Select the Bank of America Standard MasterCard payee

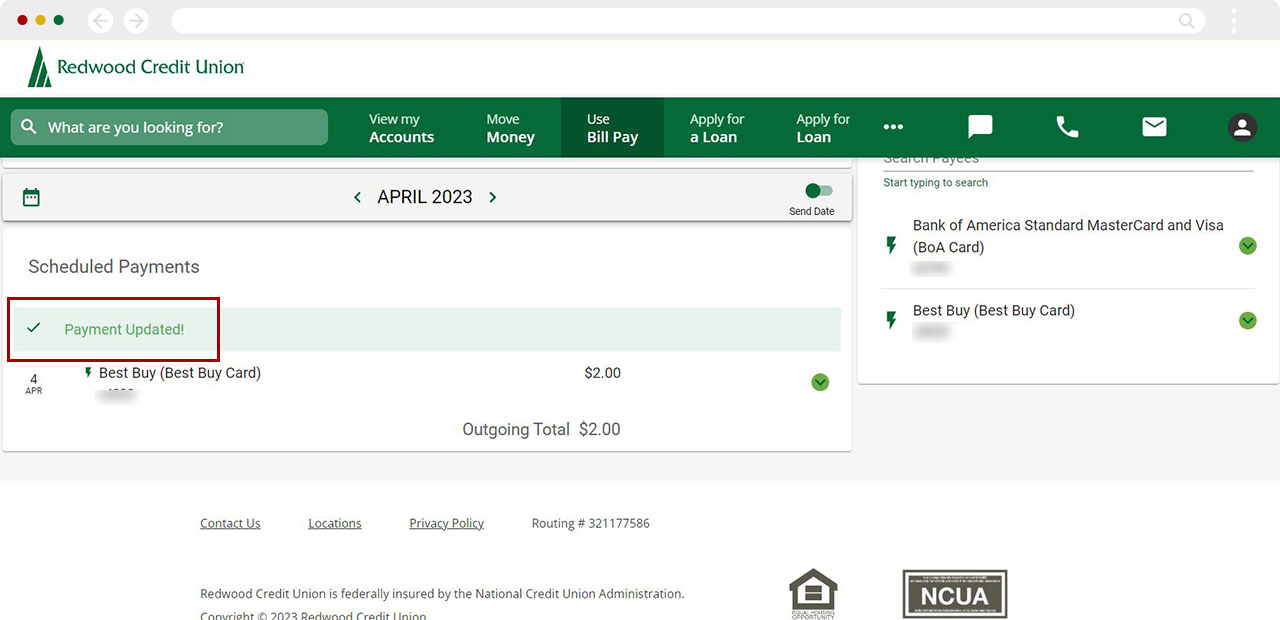[x=1068, y=246]
